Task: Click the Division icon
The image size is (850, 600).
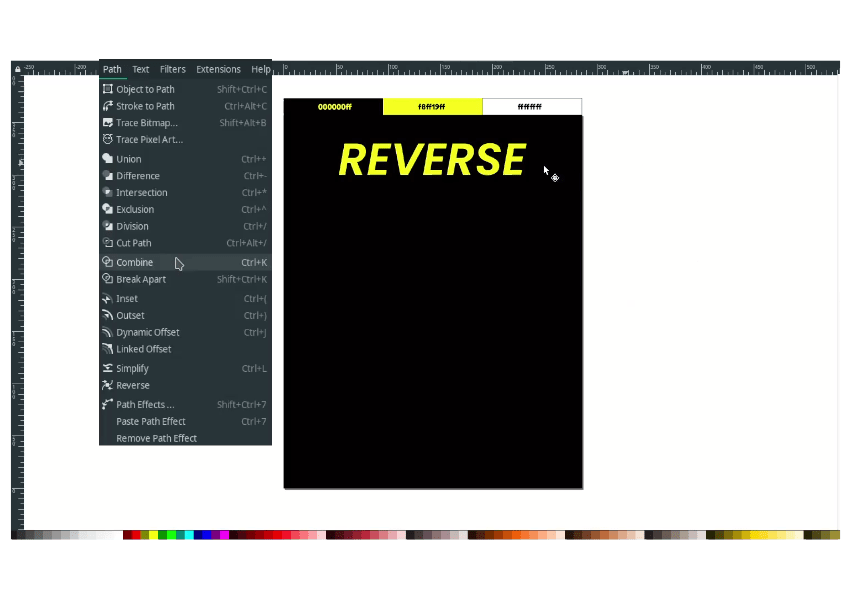Action: [108, 226]
